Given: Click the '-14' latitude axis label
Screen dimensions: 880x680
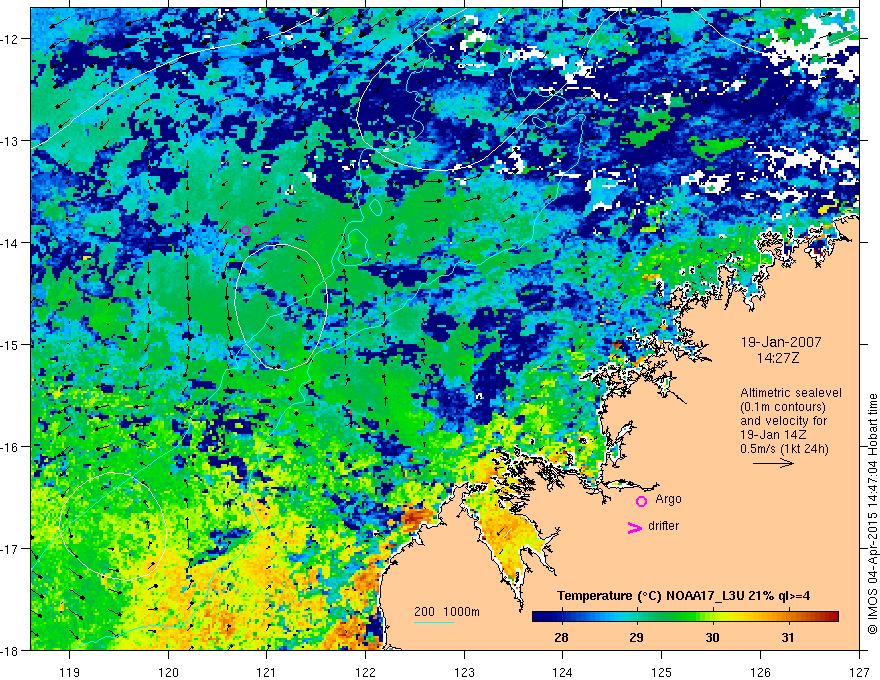Looking at the screenshot, I should [x=11, y=243].
